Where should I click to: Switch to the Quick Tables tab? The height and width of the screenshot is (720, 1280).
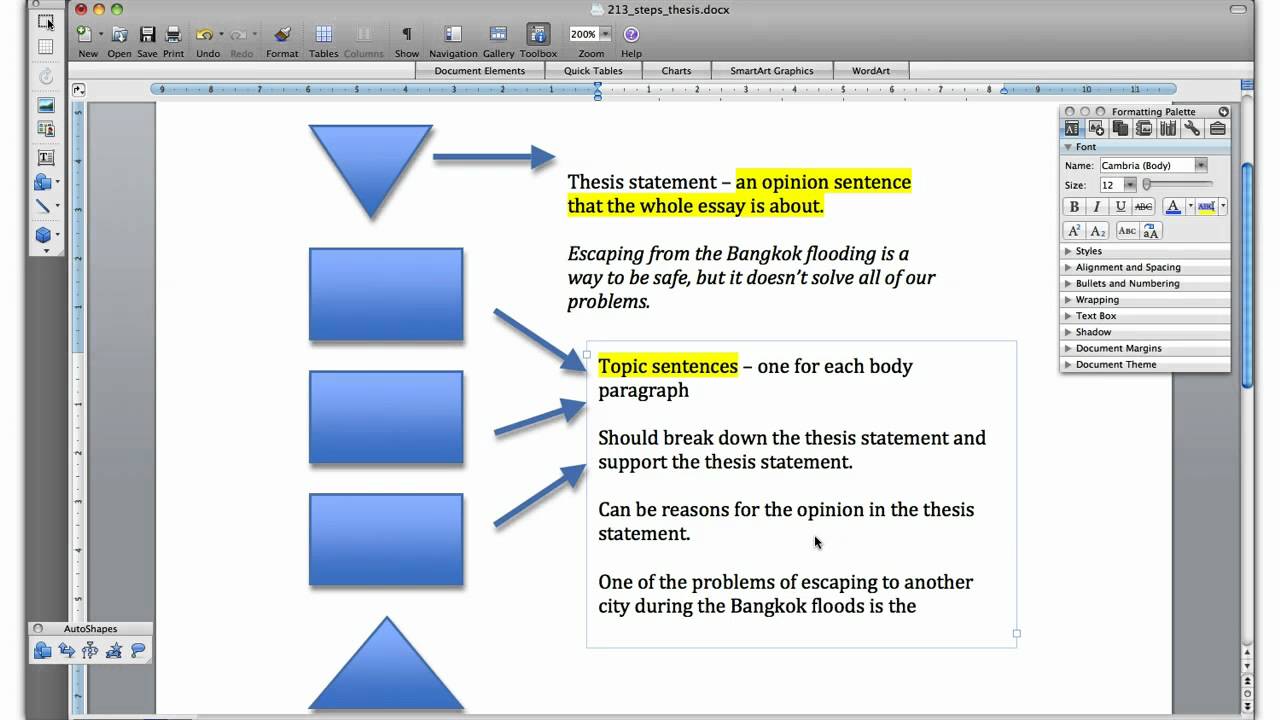593,71
